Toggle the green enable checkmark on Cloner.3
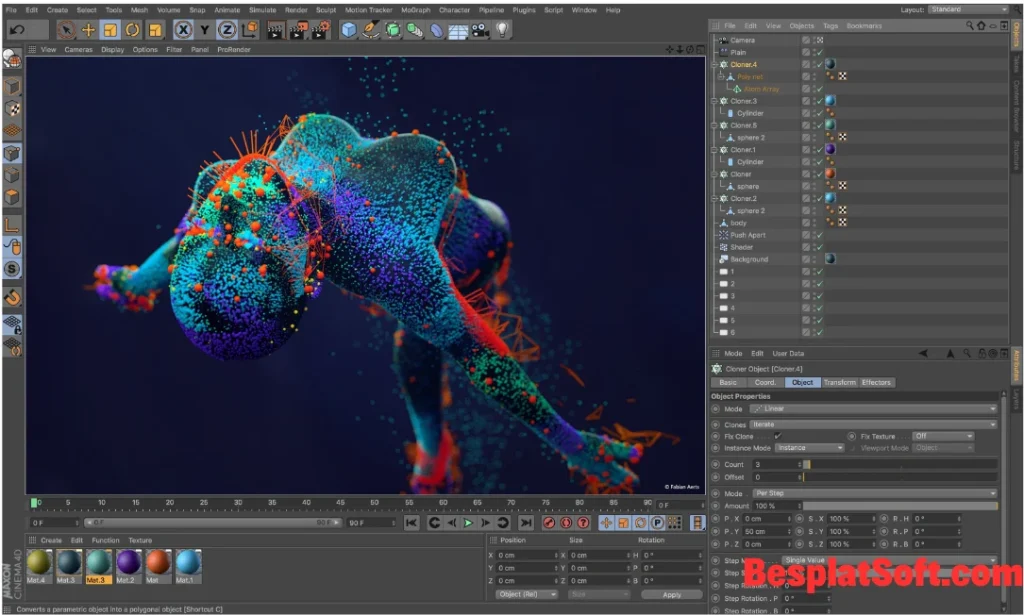 [819, 101]
